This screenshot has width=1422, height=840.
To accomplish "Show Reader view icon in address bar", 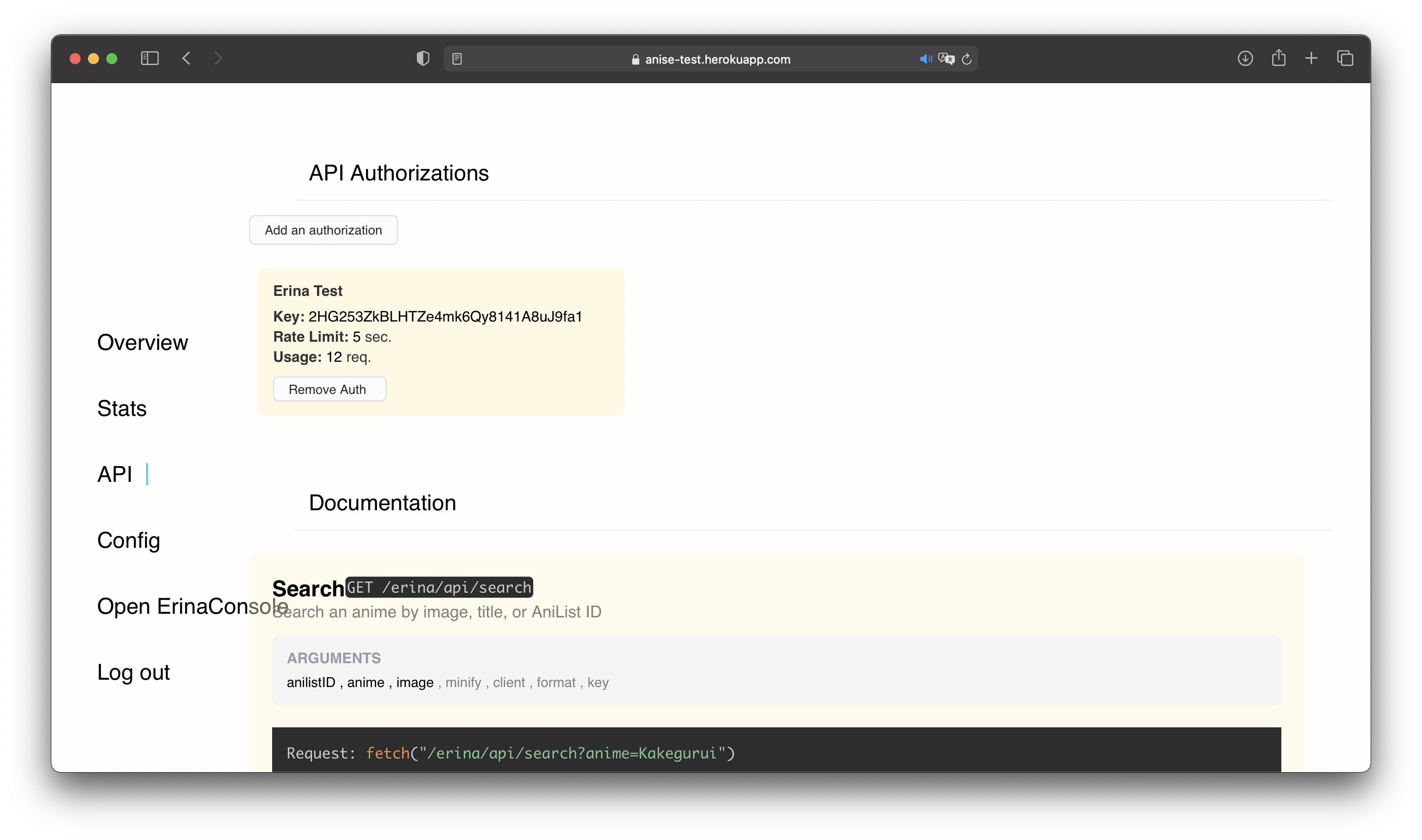I will (x=457, y=58).
